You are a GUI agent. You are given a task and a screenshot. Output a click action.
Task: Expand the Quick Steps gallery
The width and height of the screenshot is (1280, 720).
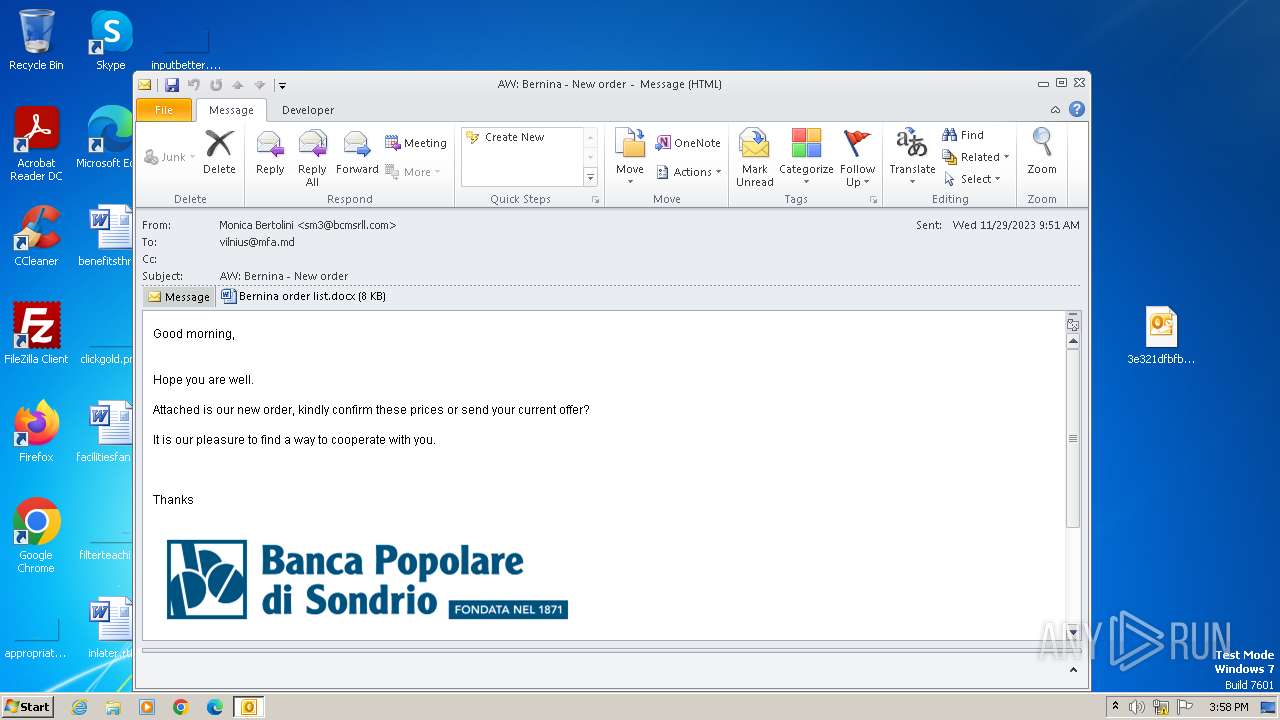[x=590, y=177]
